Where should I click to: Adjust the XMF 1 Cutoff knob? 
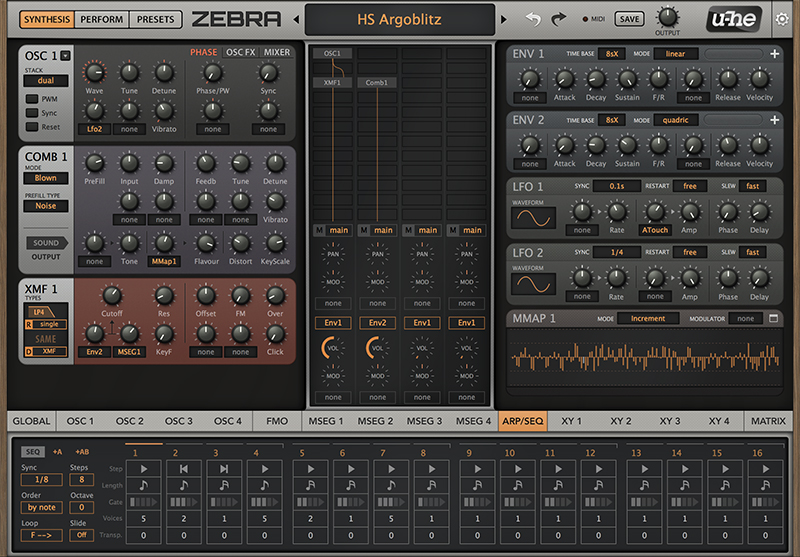tap(112, 294)
